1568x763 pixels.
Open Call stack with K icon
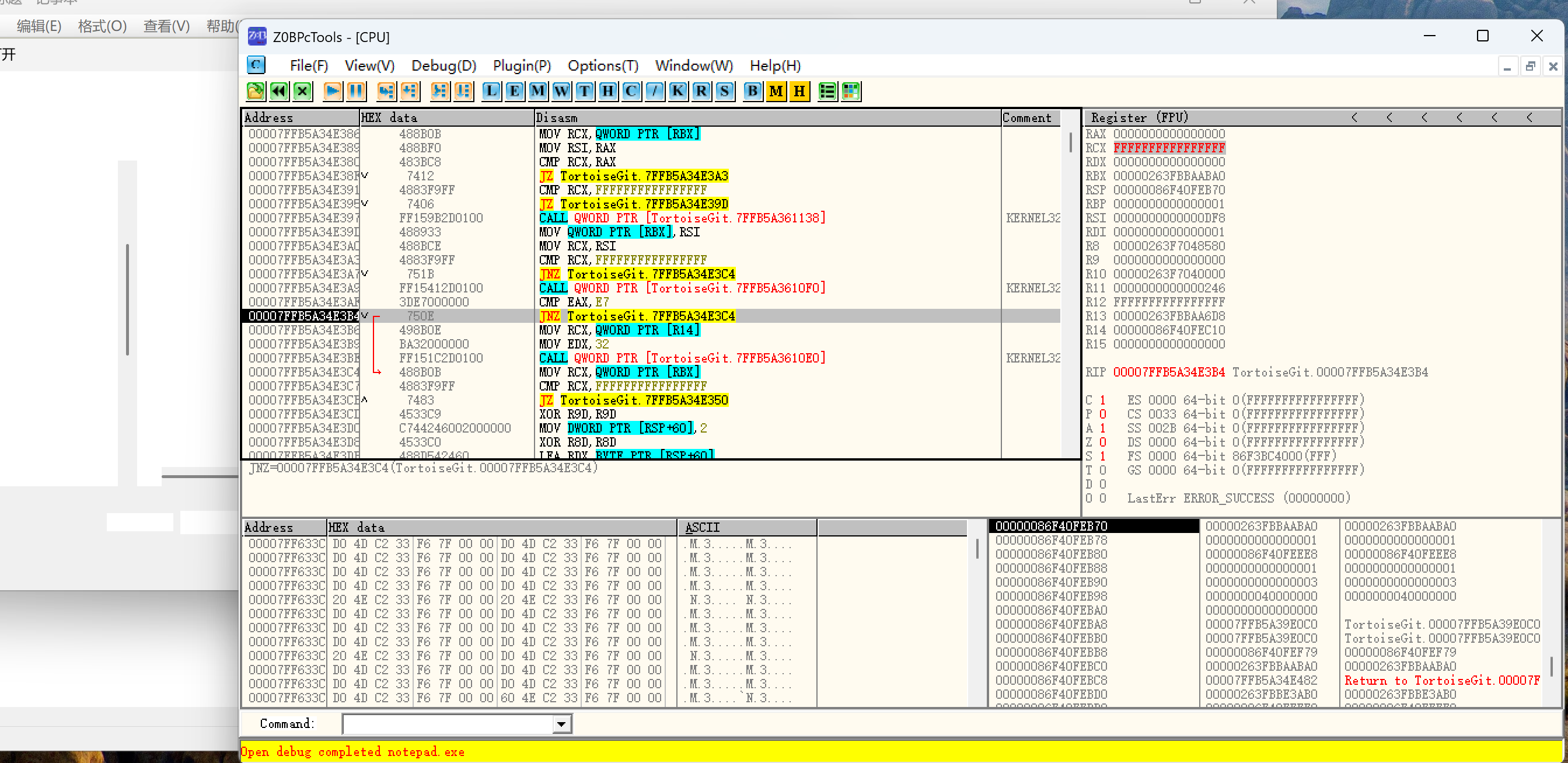(678, 91)
